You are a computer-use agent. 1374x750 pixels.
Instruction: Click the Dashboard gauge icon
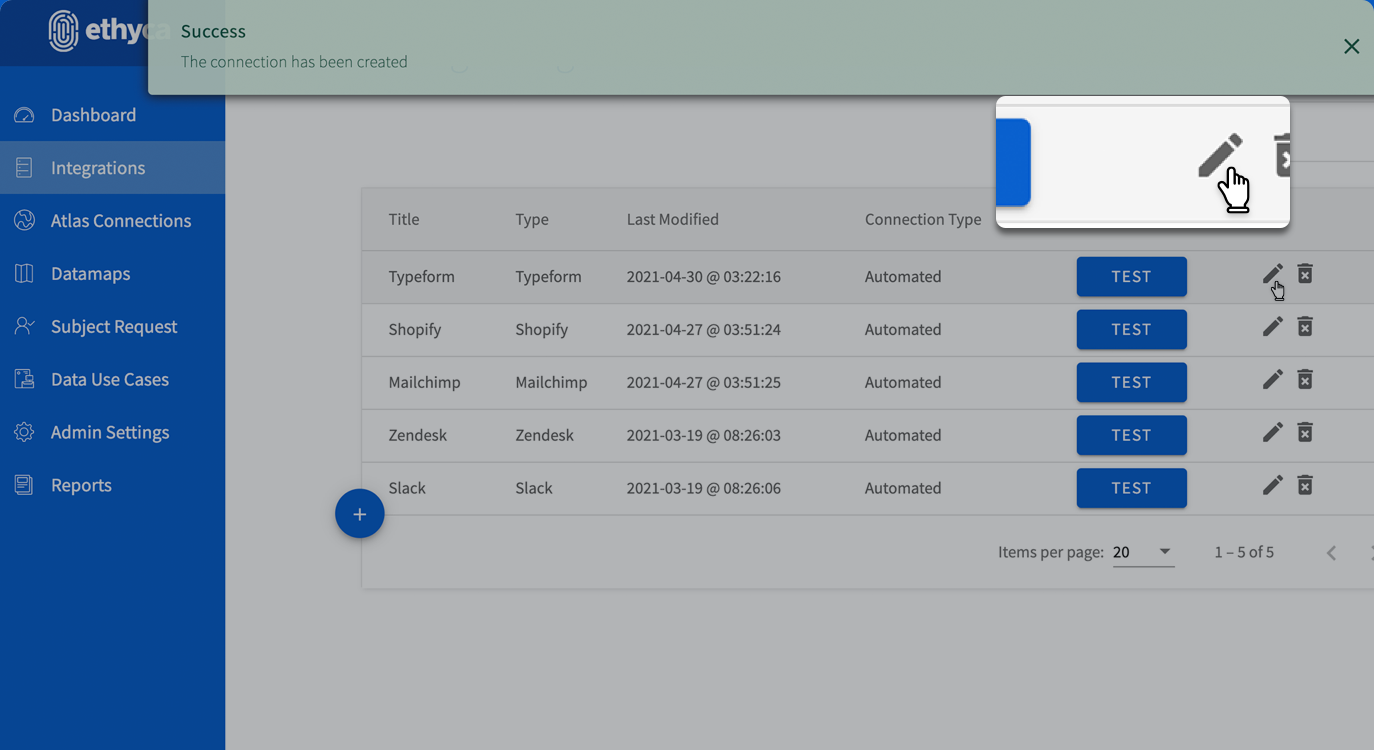pos(24,115)
